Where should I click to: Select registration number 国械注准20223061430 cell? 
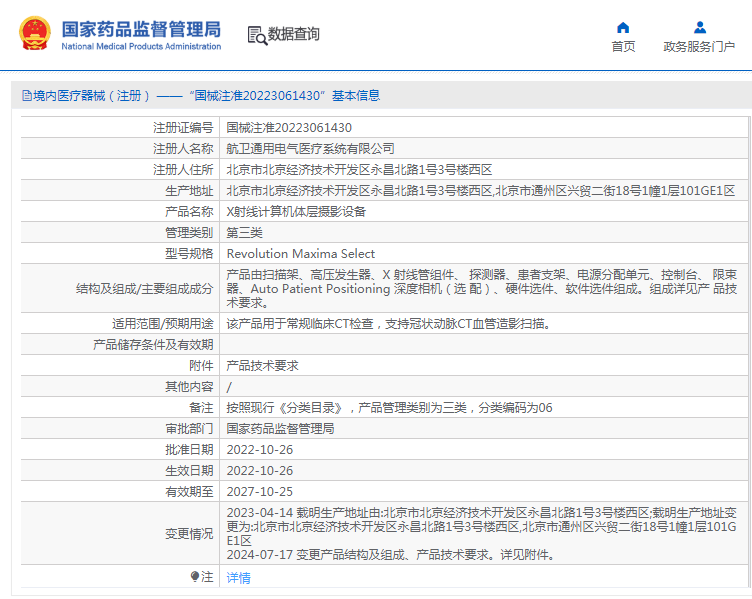click(x=289, y=128)
